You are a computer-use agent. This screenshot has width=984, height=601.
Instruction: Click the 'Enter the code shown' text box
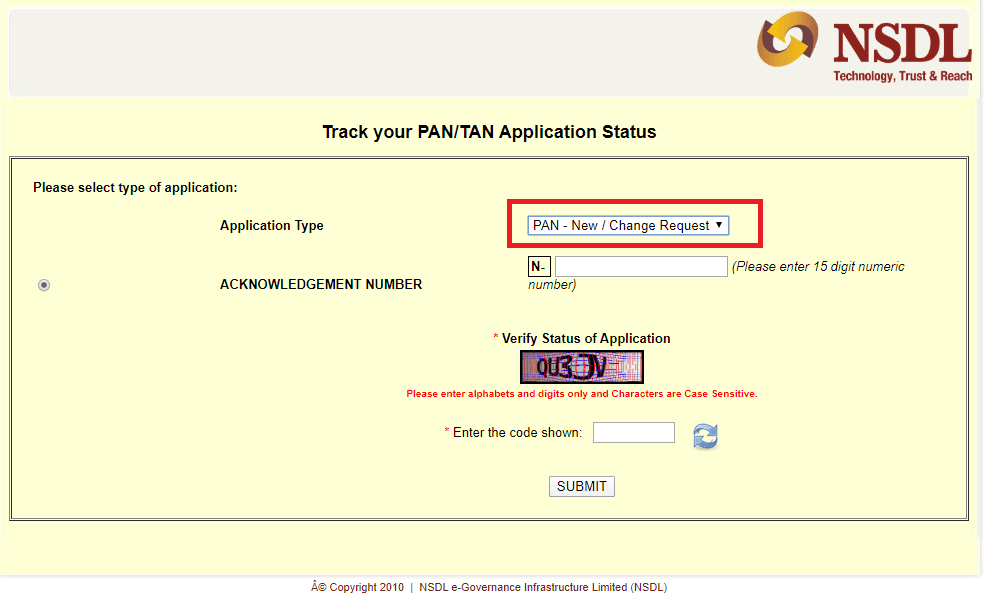633,432
